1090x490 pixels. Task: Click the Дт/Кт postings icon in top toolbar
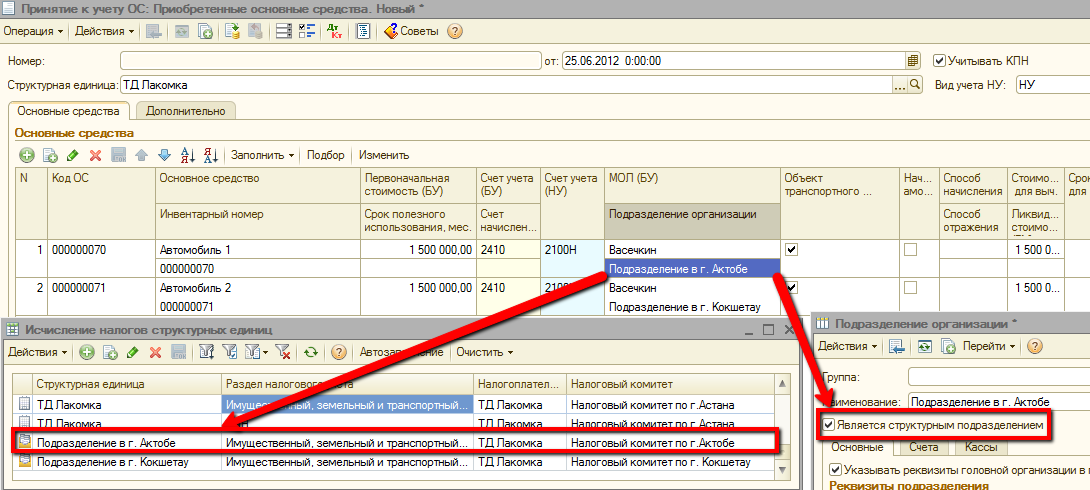point(333,31)
